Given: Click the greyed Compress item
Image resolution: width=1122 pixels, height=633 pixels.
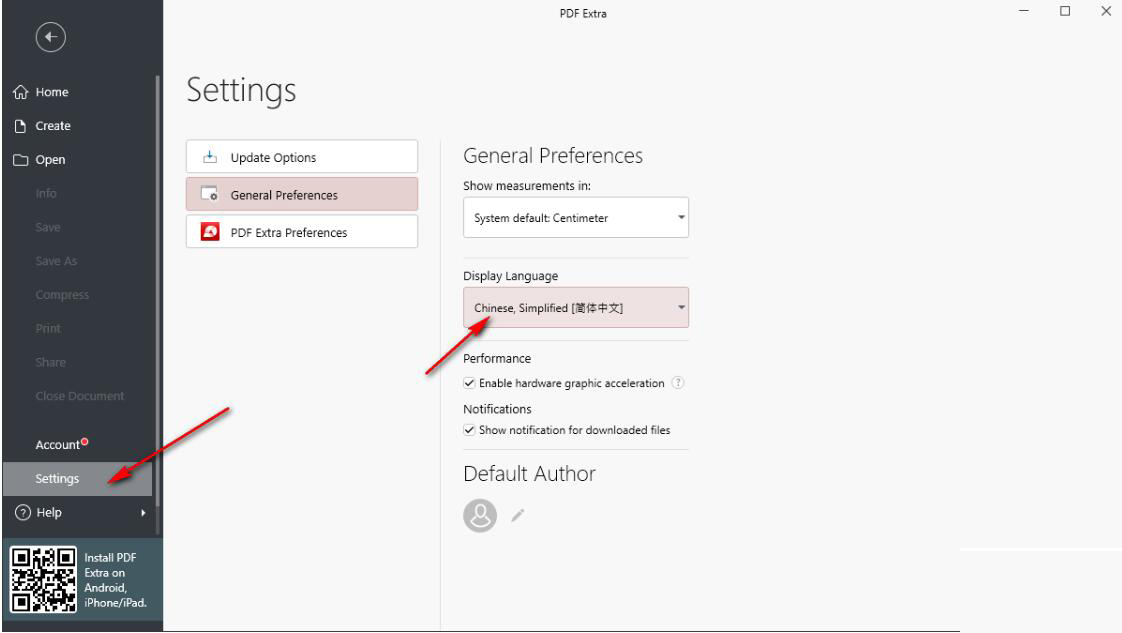Looking at the screenshot, I should [x=62, y=295].
